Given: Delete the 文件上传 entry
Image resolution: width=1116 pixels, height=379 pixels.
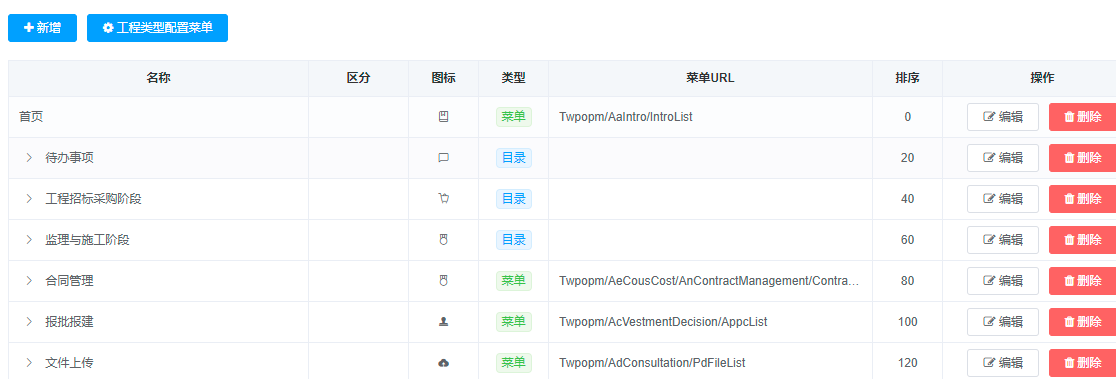Looking at the screenshot, I should click(1083, 363).
